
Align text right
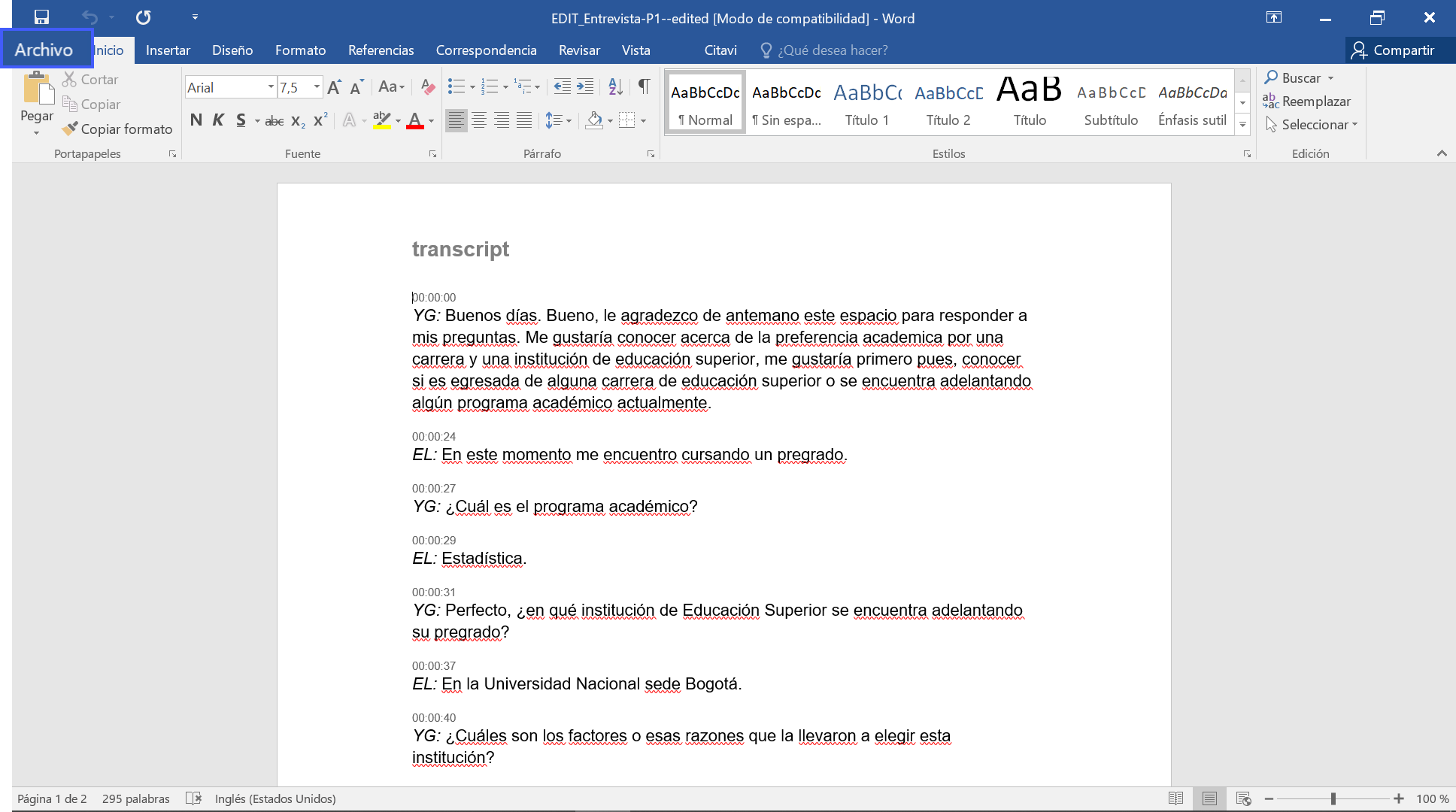pyautogui.click(x=502, y=120)
